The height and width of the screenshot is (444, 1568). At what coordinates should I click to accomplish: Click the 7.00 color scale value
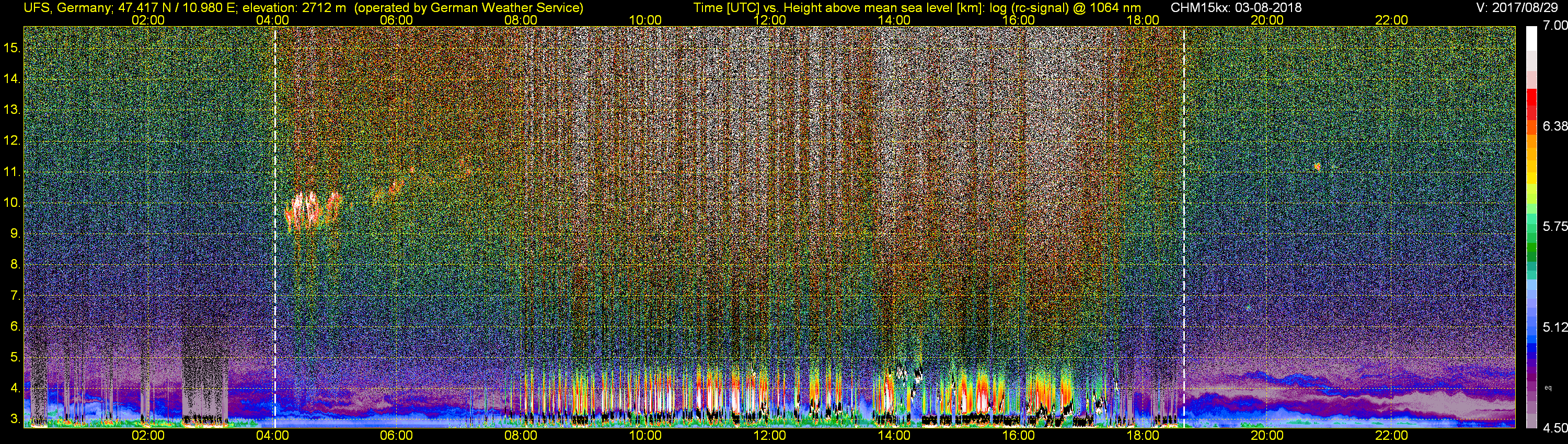pos(1555,26)
